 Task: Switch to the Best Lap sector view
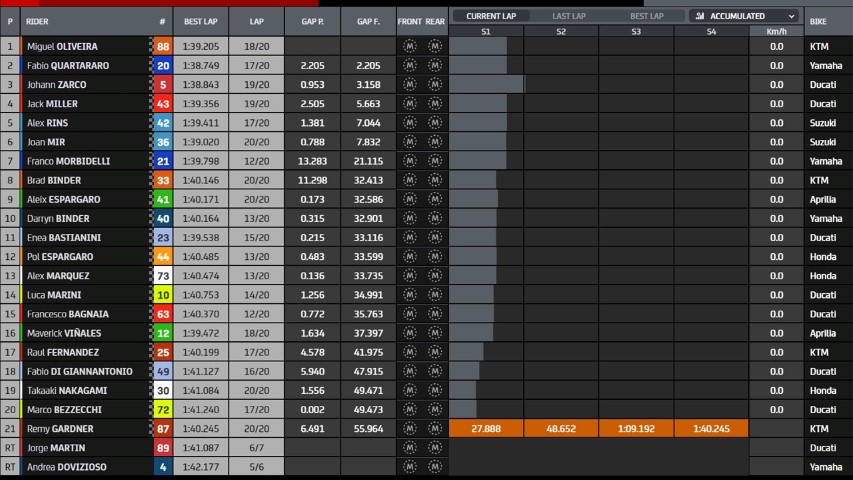[646, 16]
